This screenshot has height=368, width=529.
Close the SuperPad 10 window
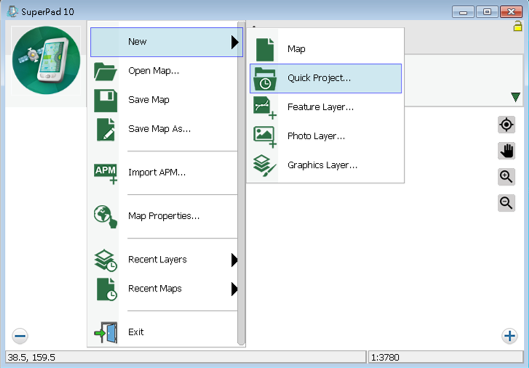pyautogui.click(x=511, y=12)
